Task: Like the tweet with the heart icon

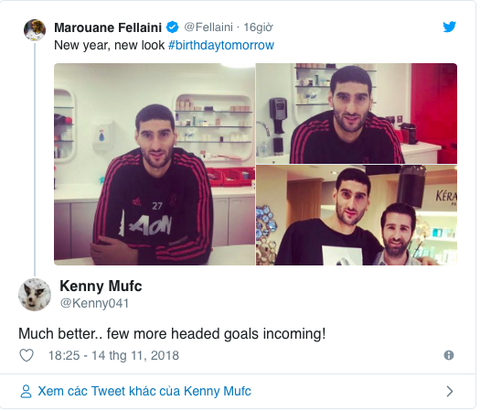Action: 26,355
